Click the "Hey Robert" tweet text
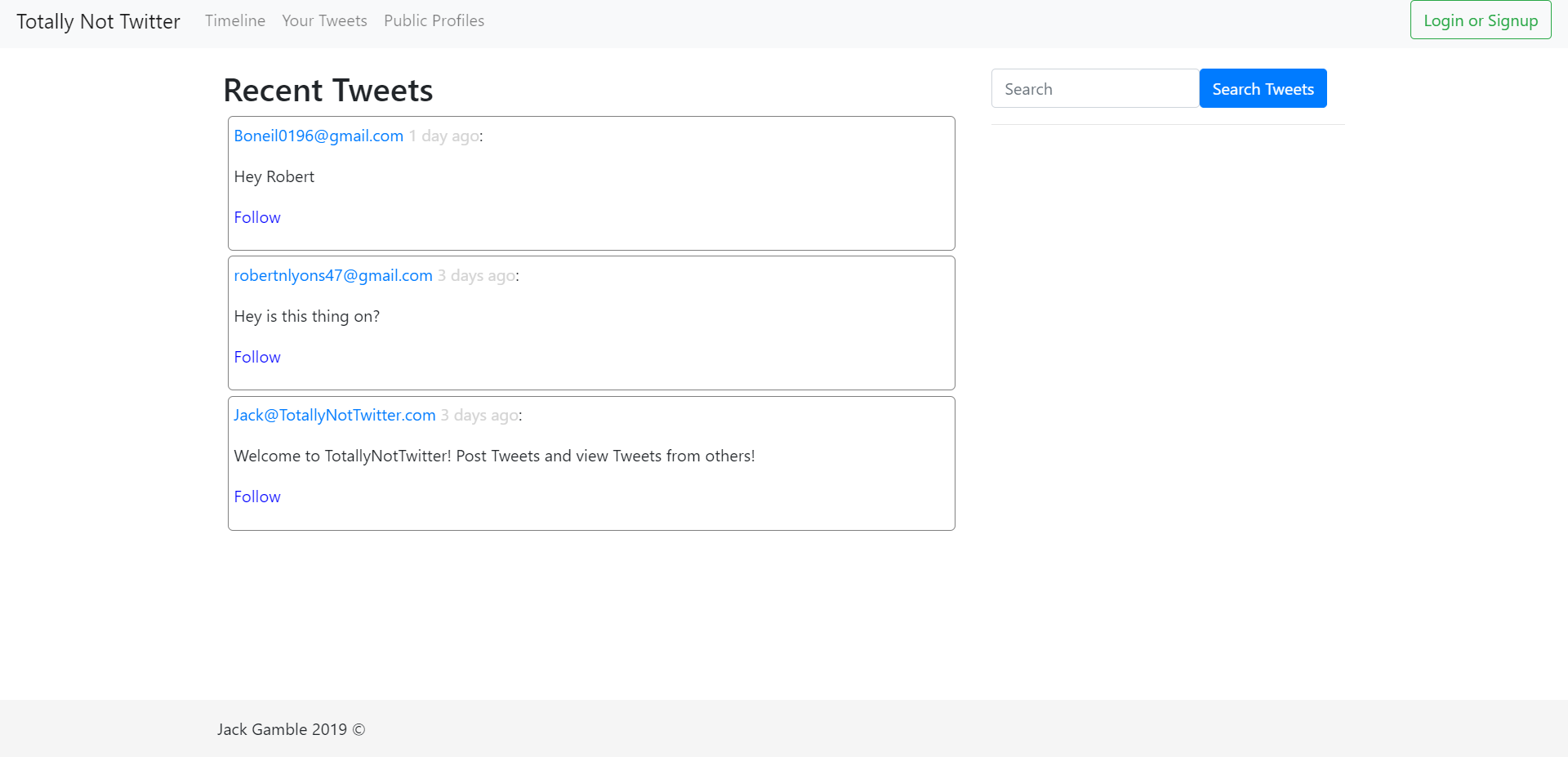The image size is (1568, 757). [274, 176]
